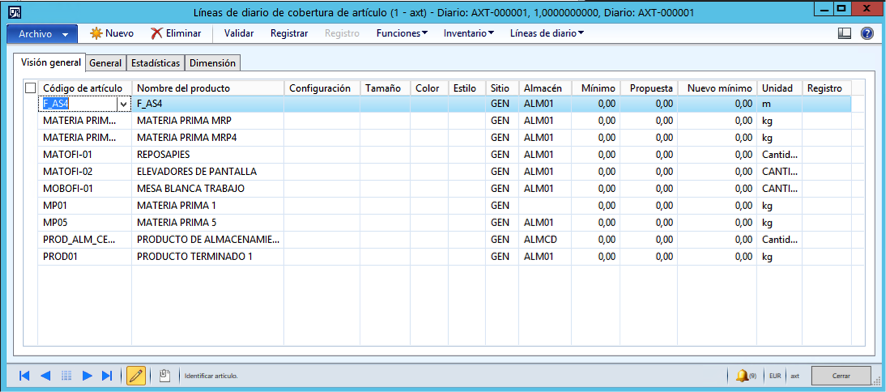Viewport: 886px width, 392px height.
Task: Switch to the Estadísticas tab
Action: (155, 63)
